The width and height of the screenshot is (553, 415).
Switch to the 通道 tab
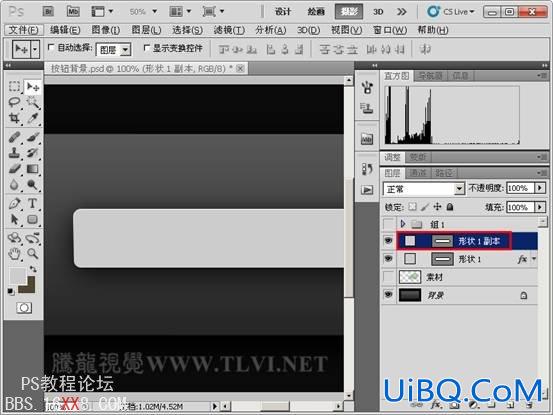[418, 173]
